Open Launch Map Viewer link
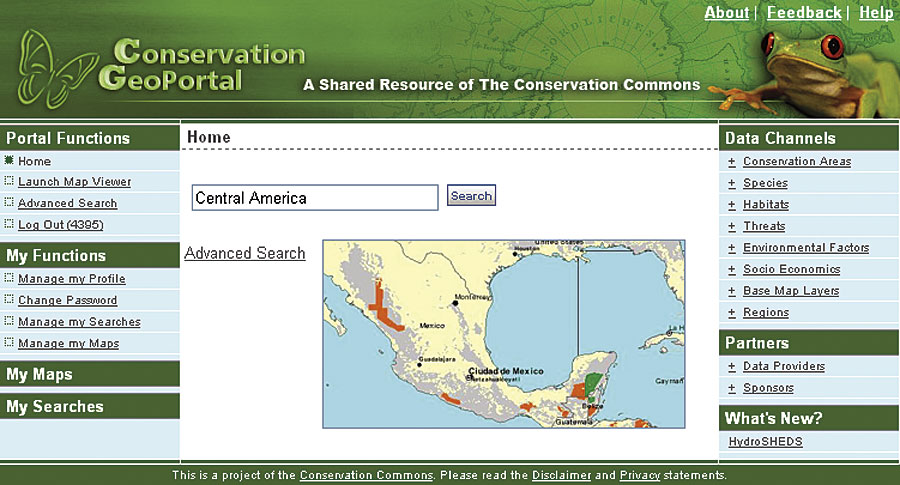Viewport: 900px width, 485px height. (x=75, y=182)
